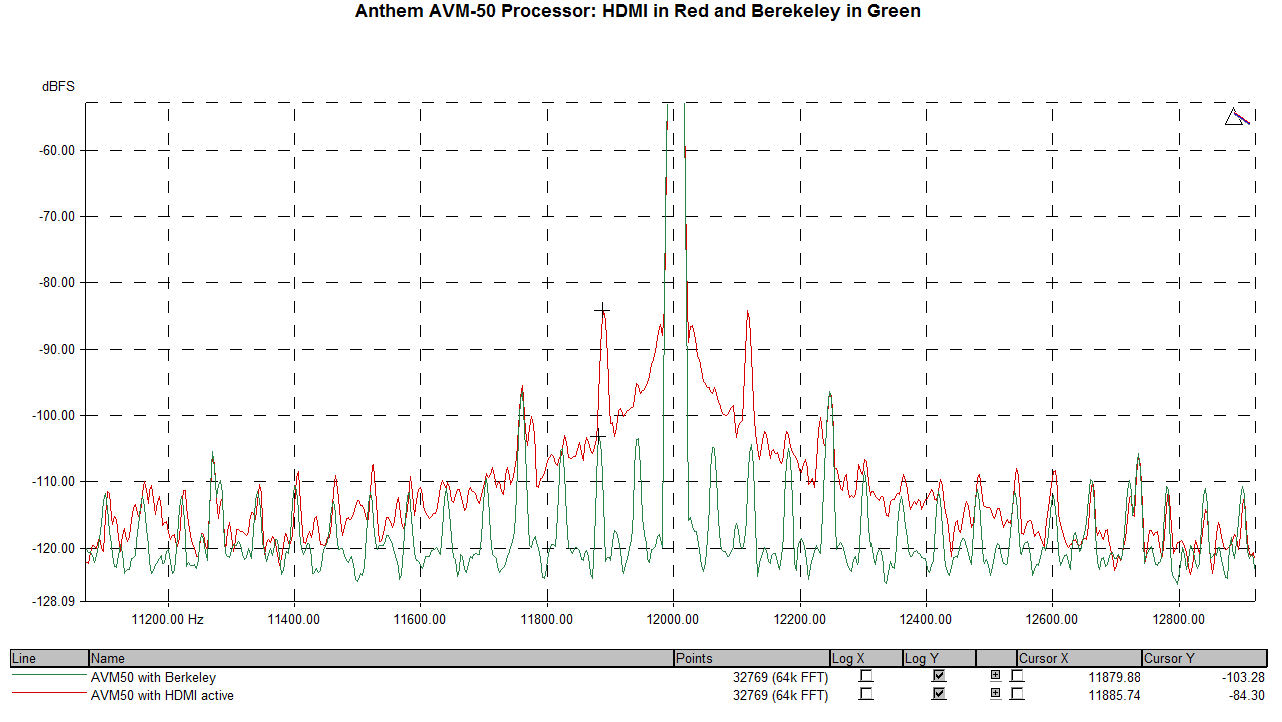Click the Points value in the HDMI active row

point(780,695)
